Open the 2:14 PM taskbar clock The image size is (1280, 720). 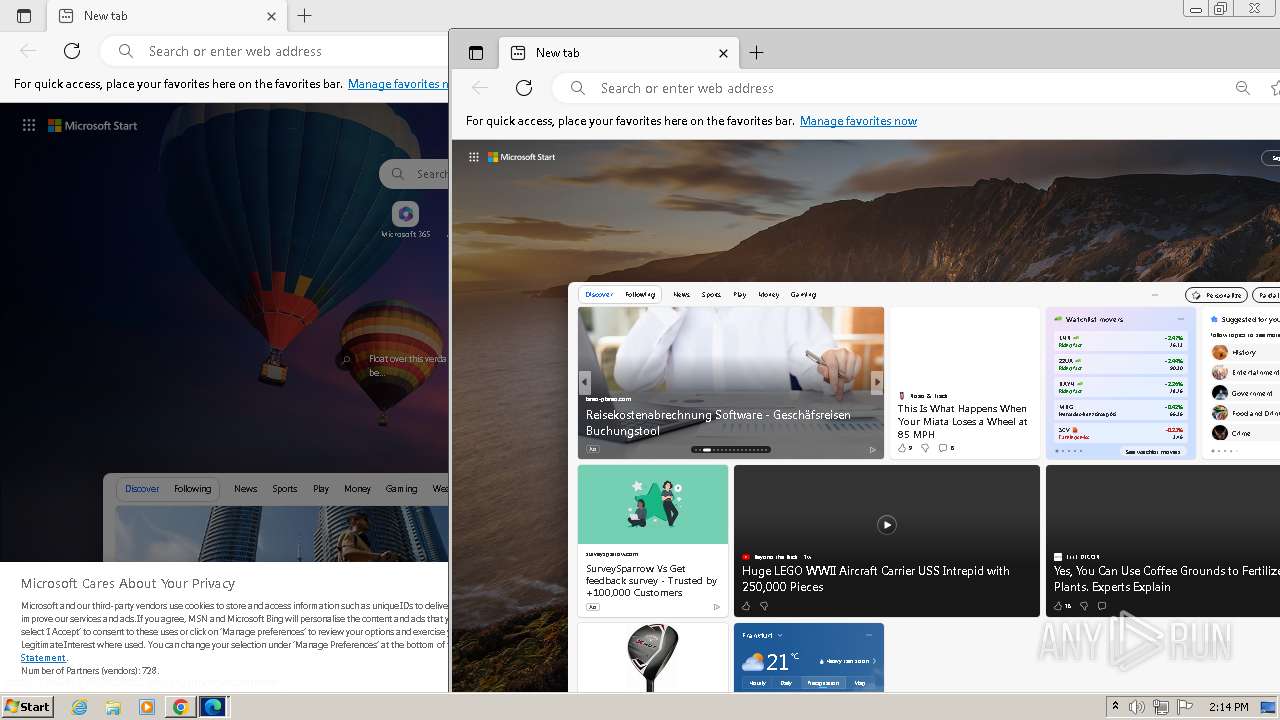[x=1228, y=707]
